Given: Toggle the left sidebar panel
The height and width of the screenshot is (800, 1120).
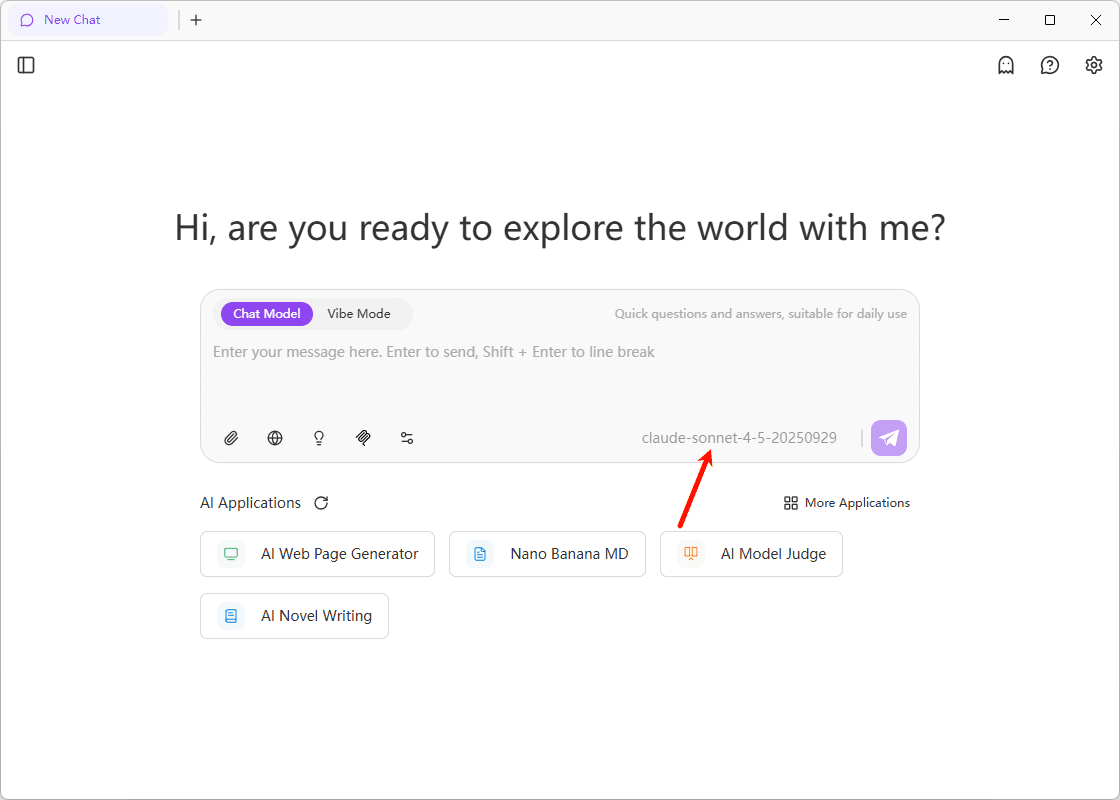Looking at the screenshot, I should [27, 65].
